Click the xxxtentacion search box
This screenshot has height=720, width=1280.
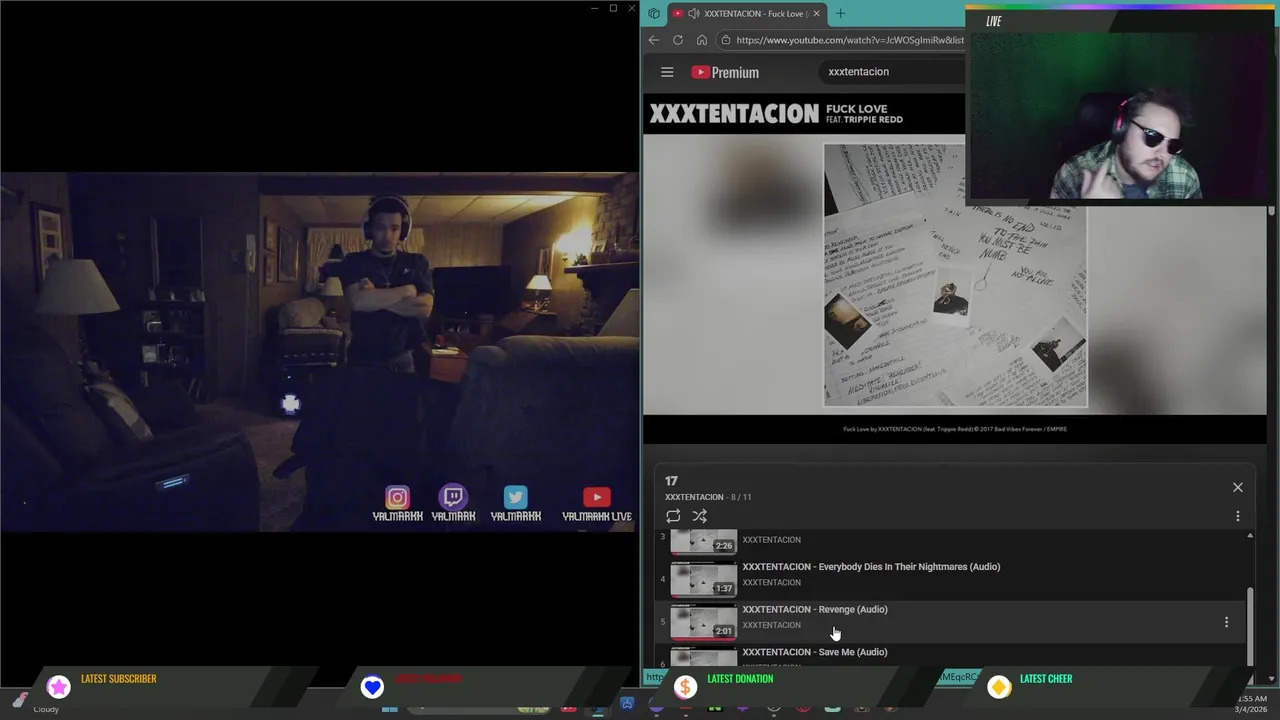coord(890,72)
